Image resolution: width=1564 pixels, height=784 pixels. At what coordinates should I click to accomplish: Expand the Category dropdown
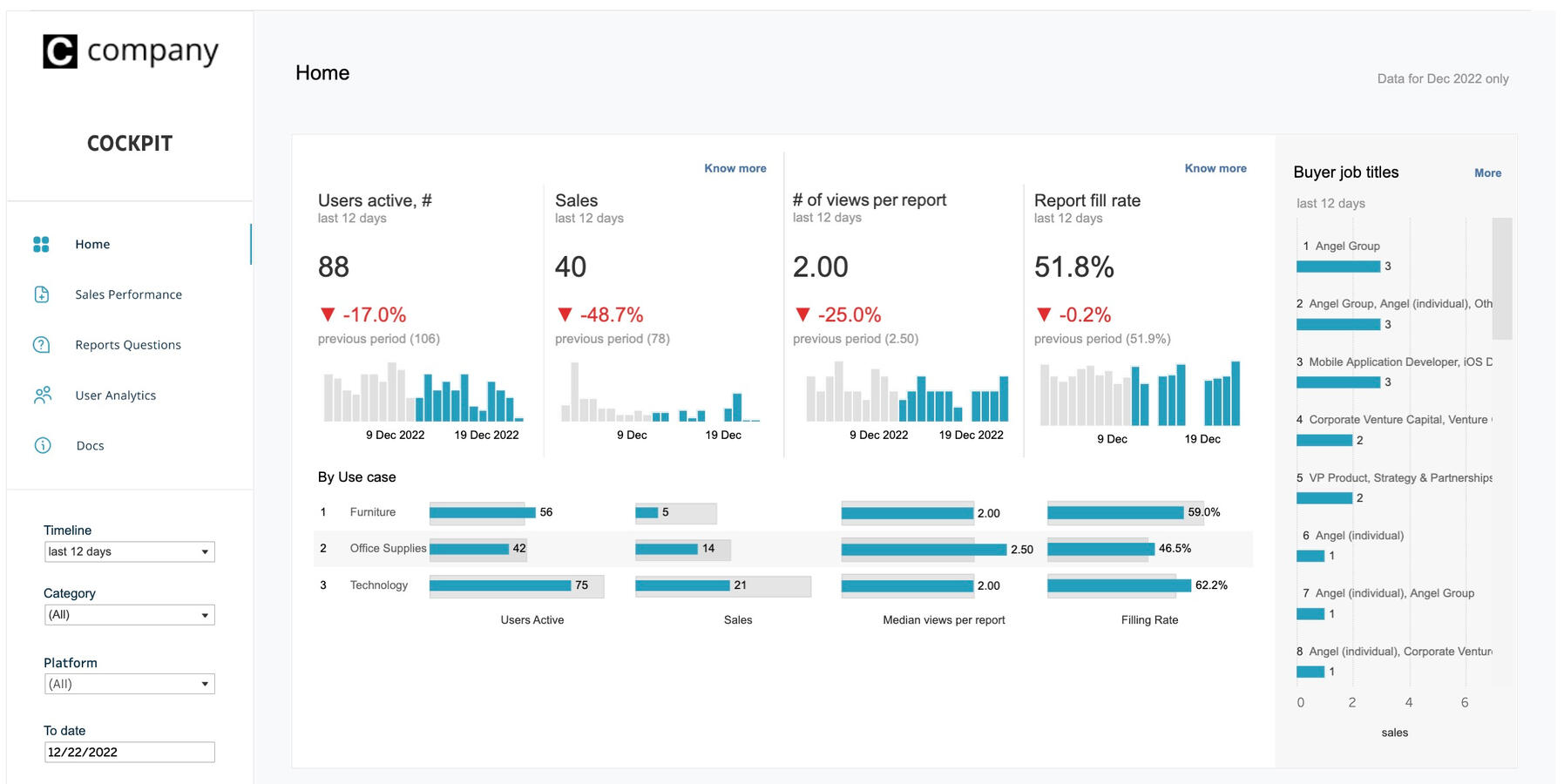coord(129,615)
